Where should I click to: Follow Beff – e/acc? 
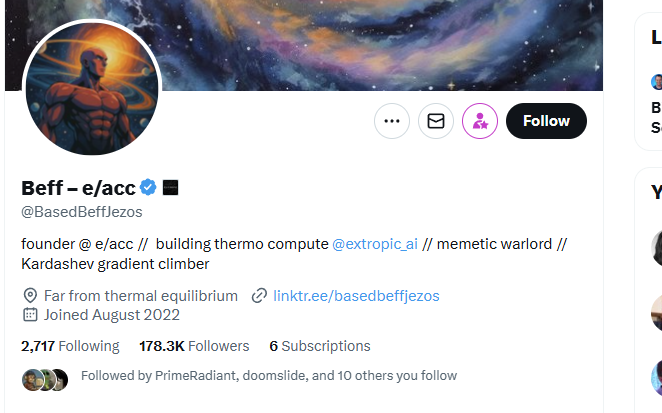(x=546, y=121)
